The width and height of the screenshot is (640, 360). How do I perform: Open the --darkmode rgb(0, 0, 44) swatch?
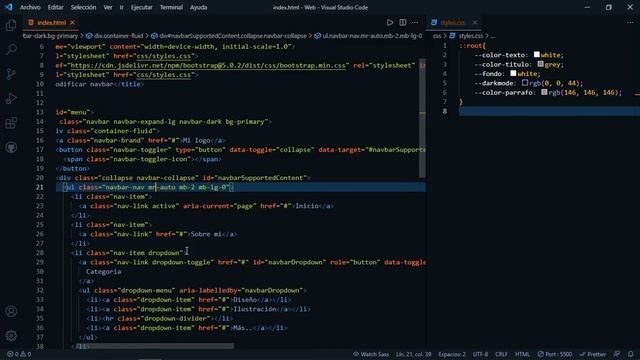point(525,82)
